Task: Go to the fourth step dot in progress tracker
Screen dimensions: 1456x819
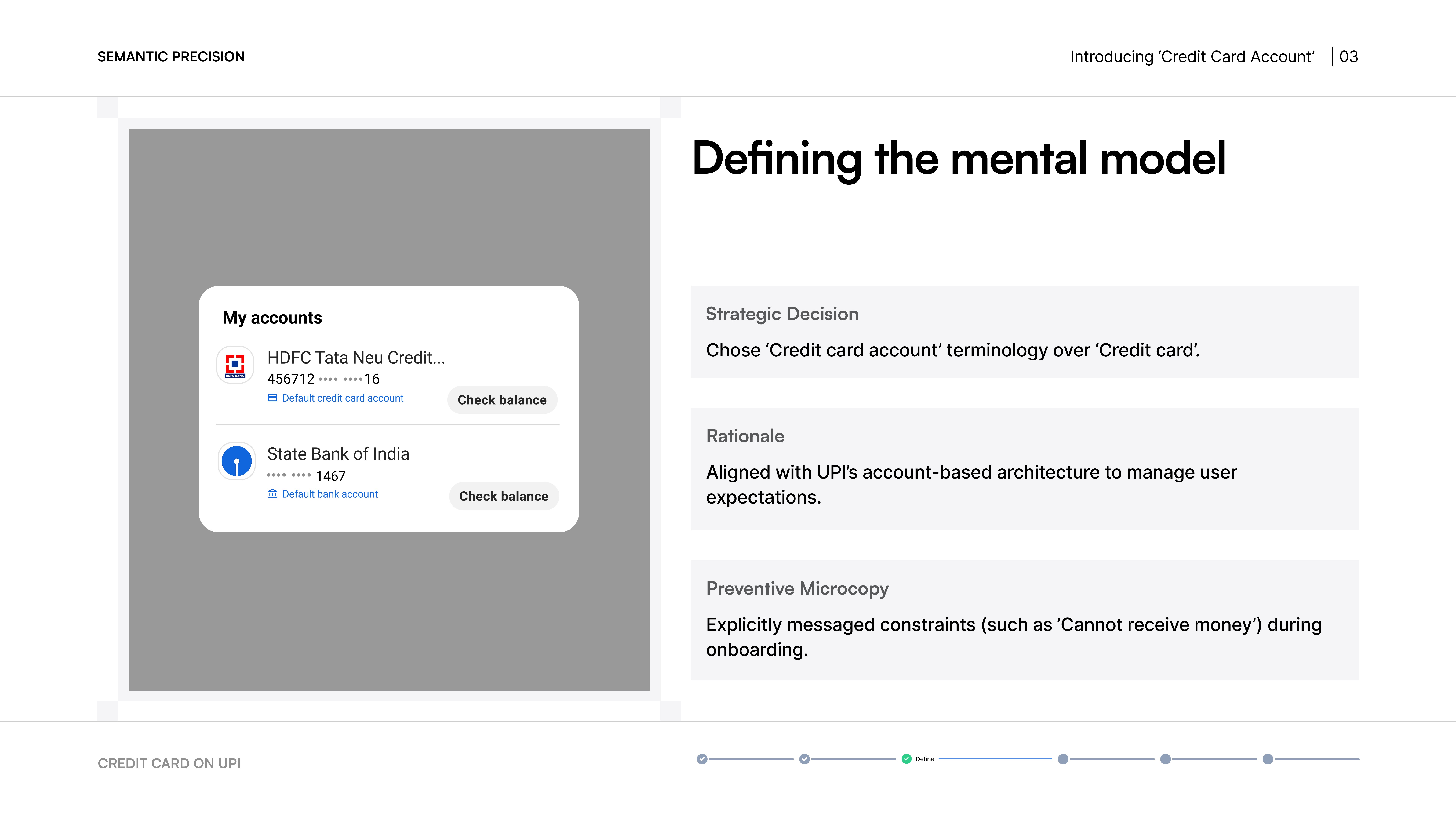Action: (x=1063, y=759)
